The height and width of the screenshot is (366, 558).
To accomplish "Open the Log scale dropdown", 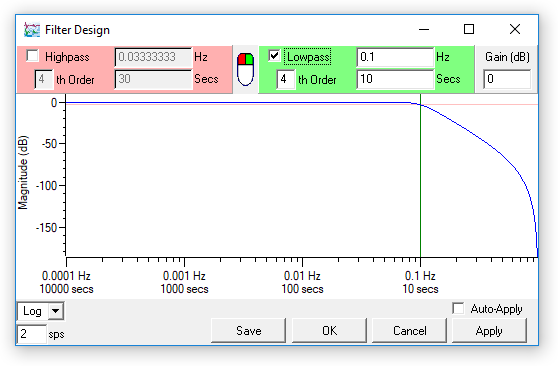I will click(56, 311).
